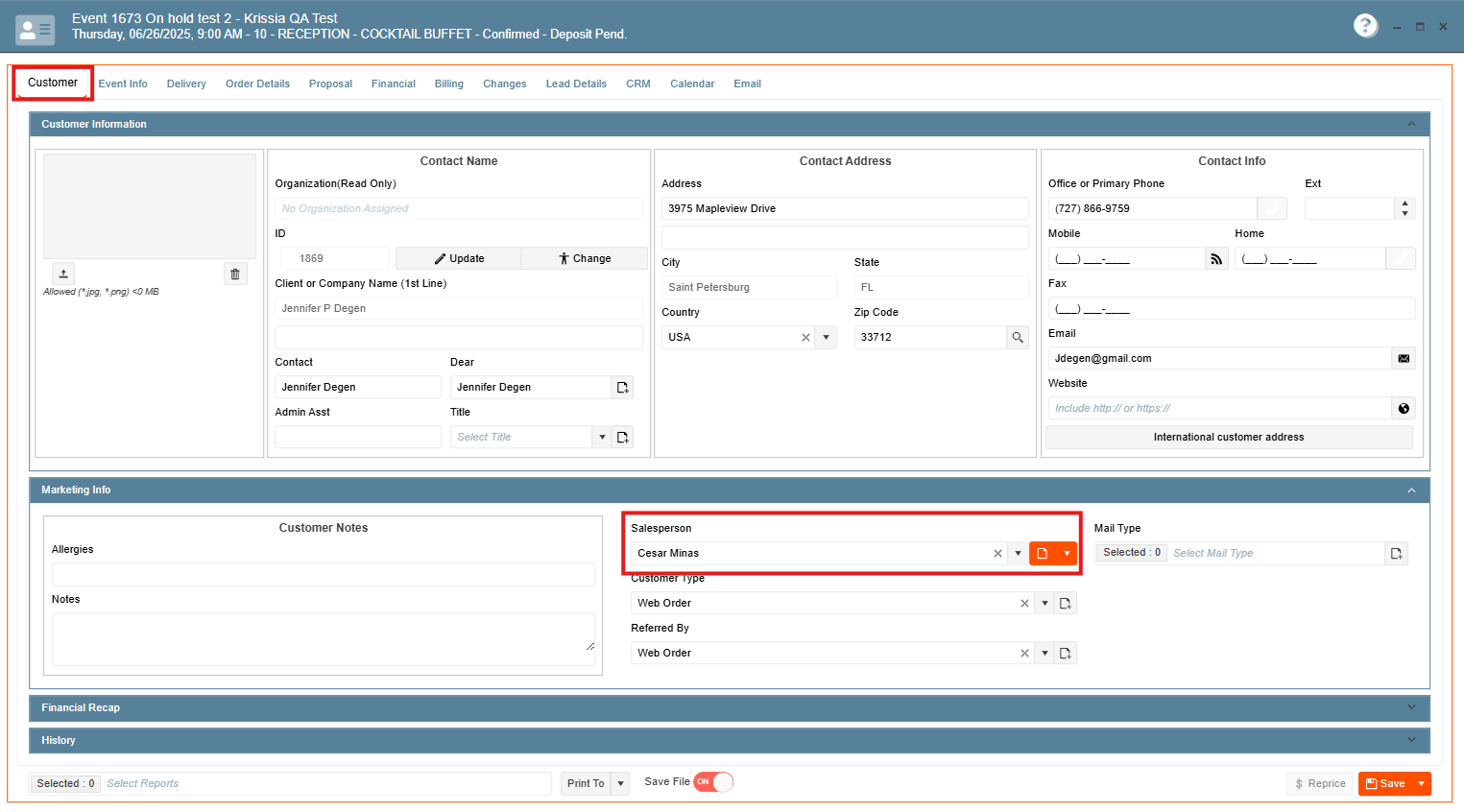Clear the Country selection with the X
This screenshot has width=1464, height=812.
805,337
